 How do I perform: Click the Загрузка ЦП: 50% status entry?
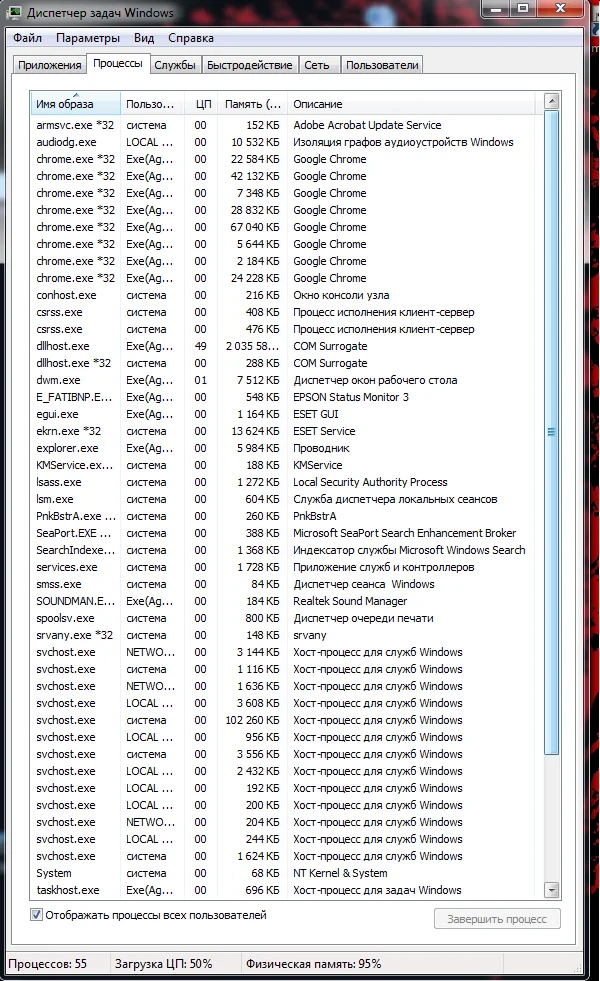[x=163, y=963]
